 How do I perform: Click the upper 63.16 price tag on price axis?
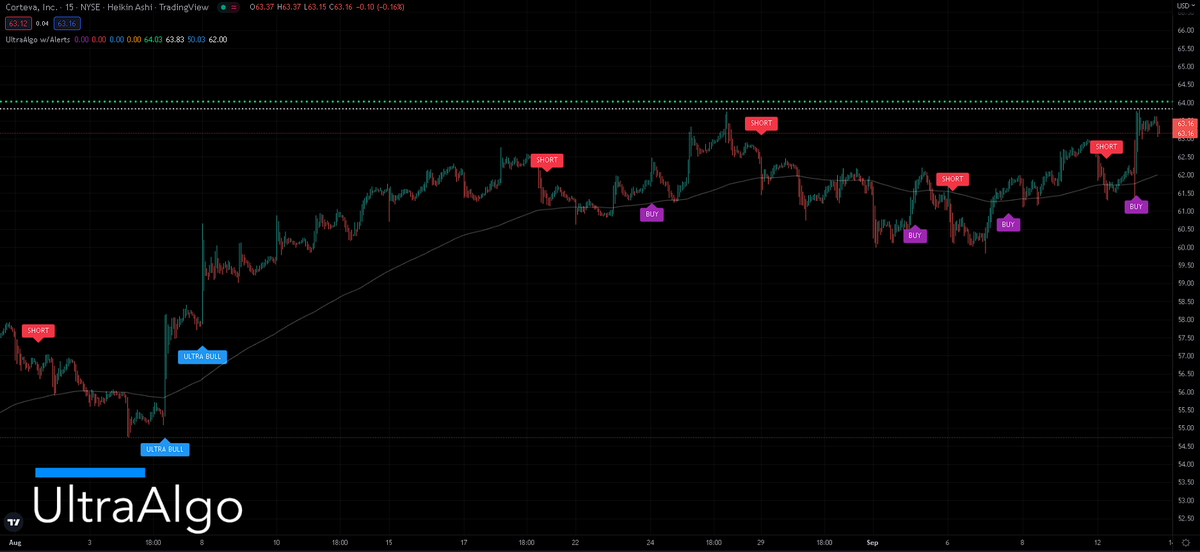tap(1185, 123)
